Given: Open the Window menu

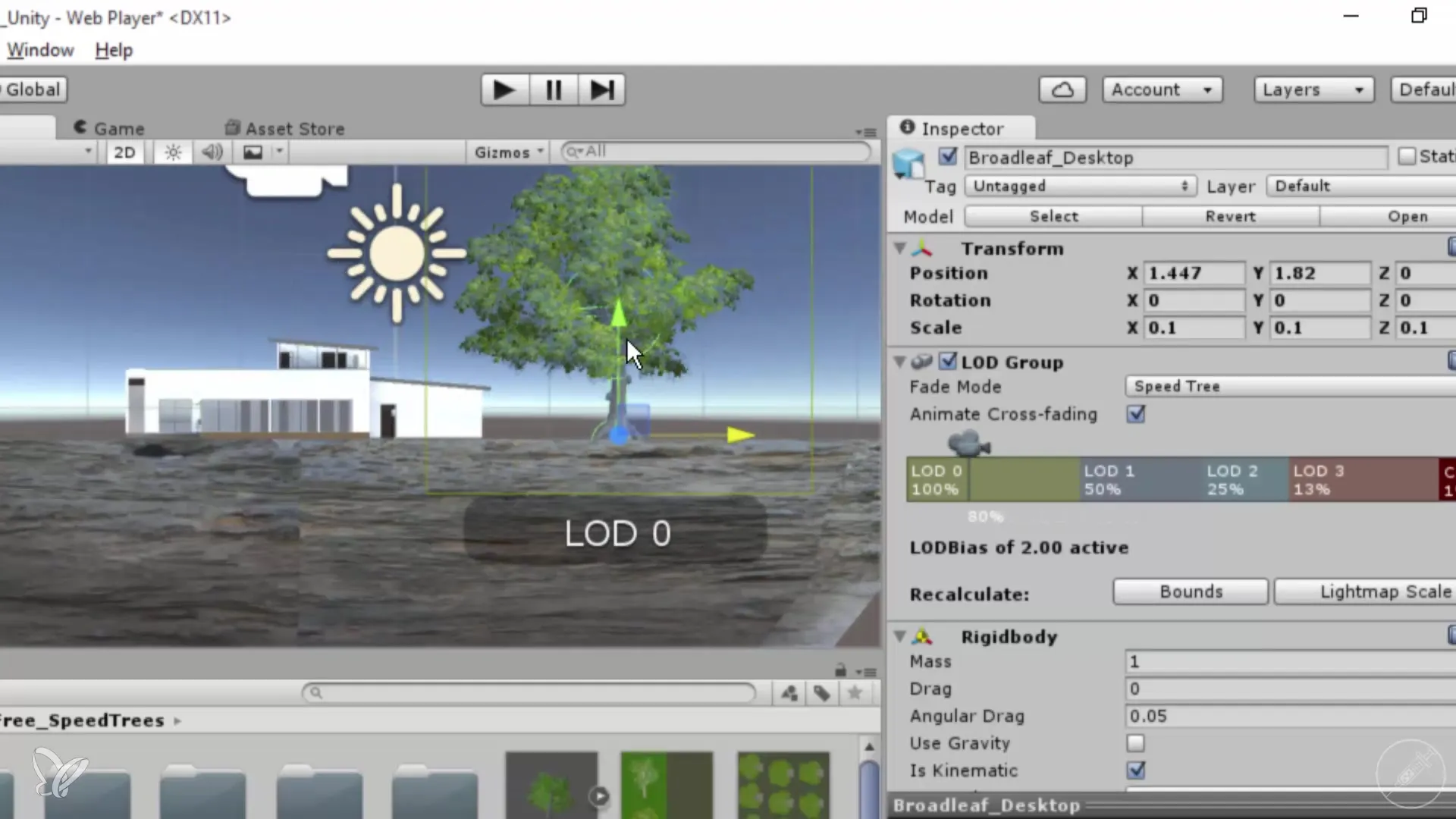Looking at the screenshot, I should pos(39,50).
